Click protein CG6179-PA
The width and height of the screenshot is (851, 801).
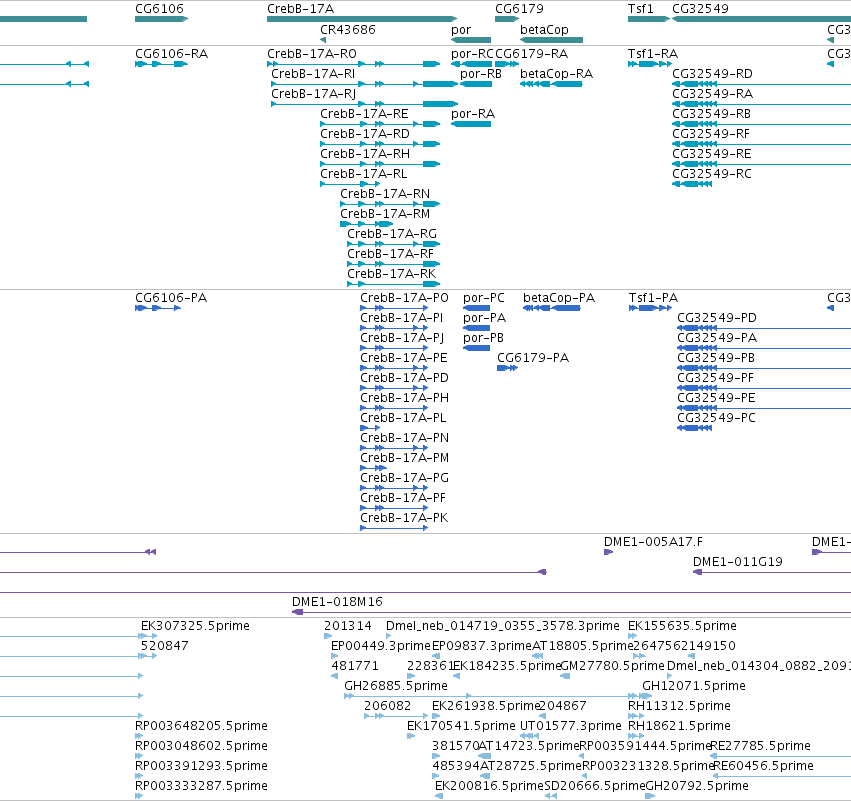(532, 358)
